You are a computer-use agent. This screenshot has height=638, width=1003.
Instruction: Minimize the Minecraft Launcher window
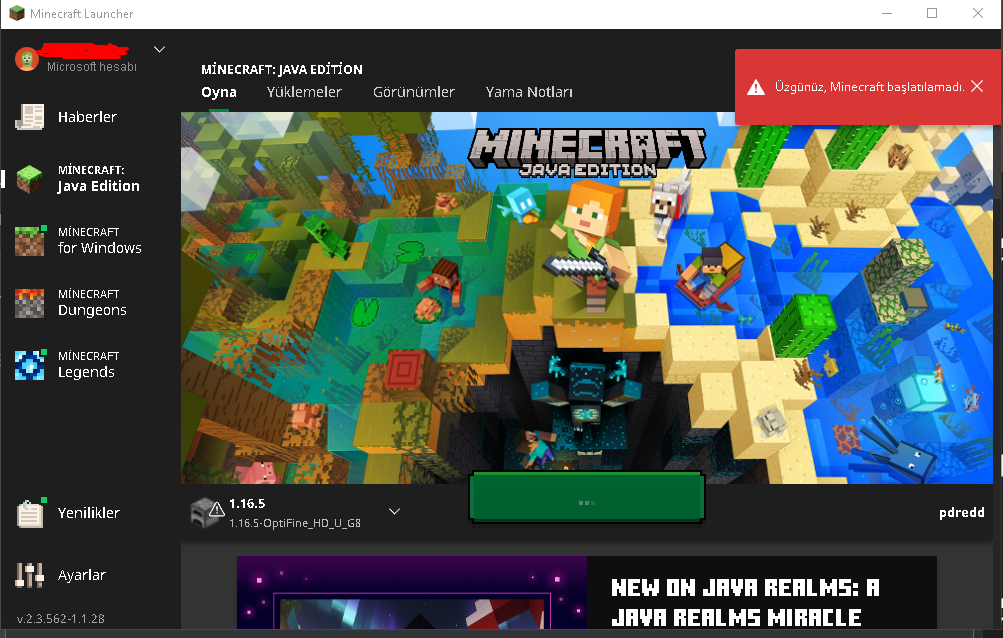click(887, 13)
